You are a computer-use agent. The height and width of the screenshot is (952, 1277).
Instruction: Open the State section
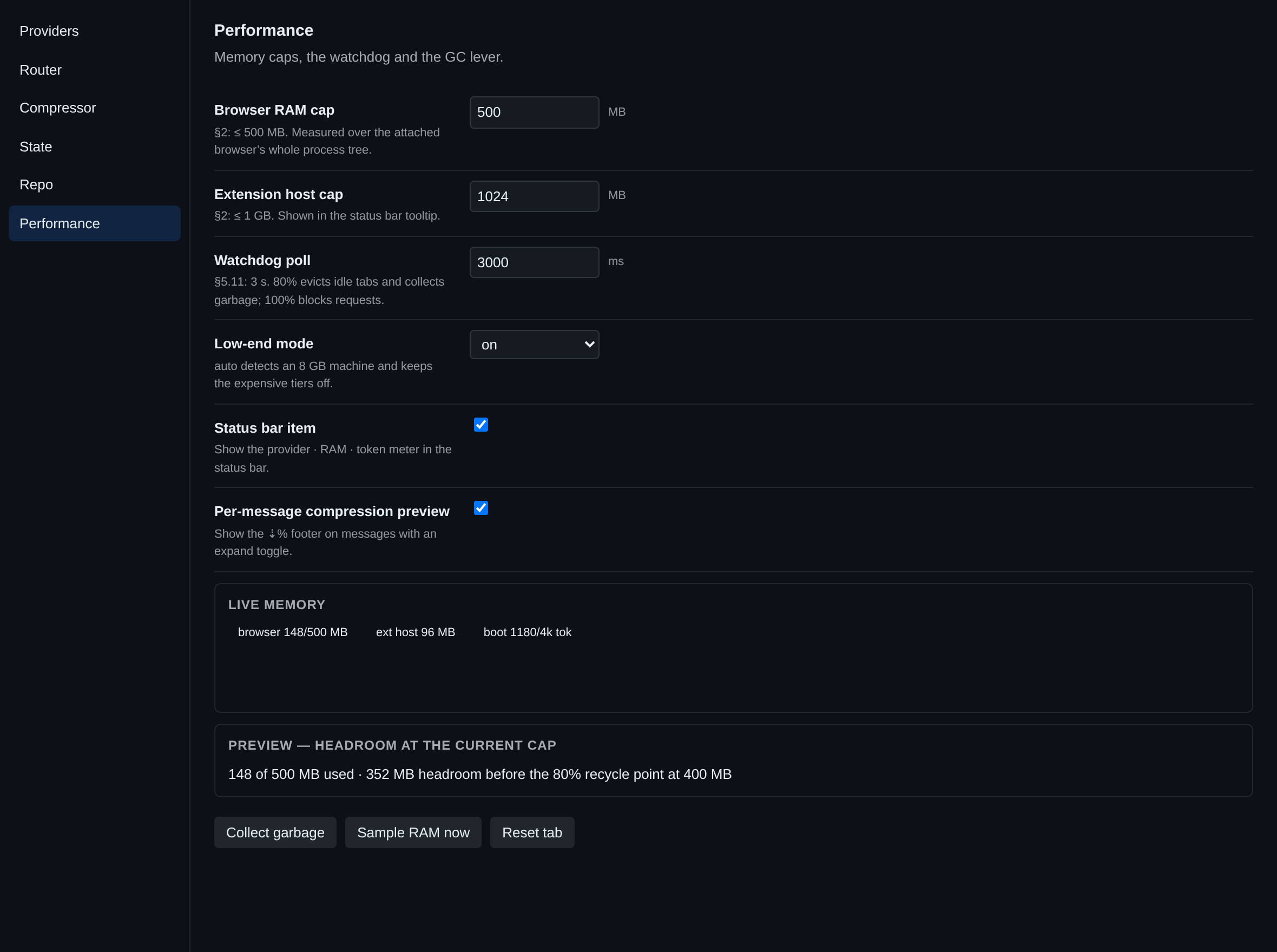tap(95, 147)
